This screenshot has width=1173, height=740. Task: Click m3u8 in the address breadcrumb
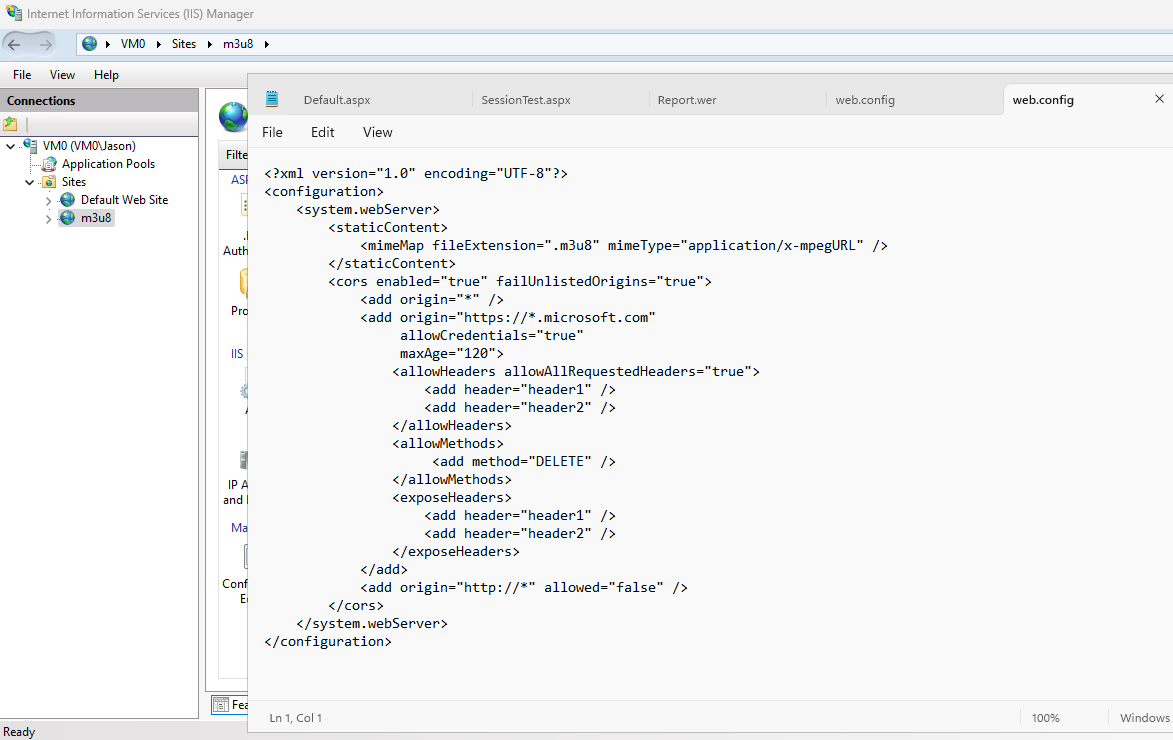click(x=238, y=44)
